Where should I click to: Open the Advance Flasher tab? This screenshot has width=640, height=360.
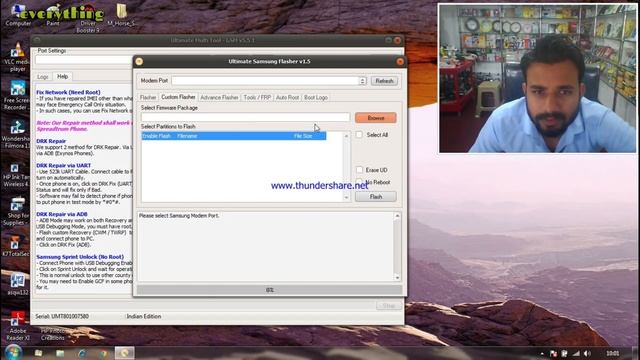(x=219, y=98)
